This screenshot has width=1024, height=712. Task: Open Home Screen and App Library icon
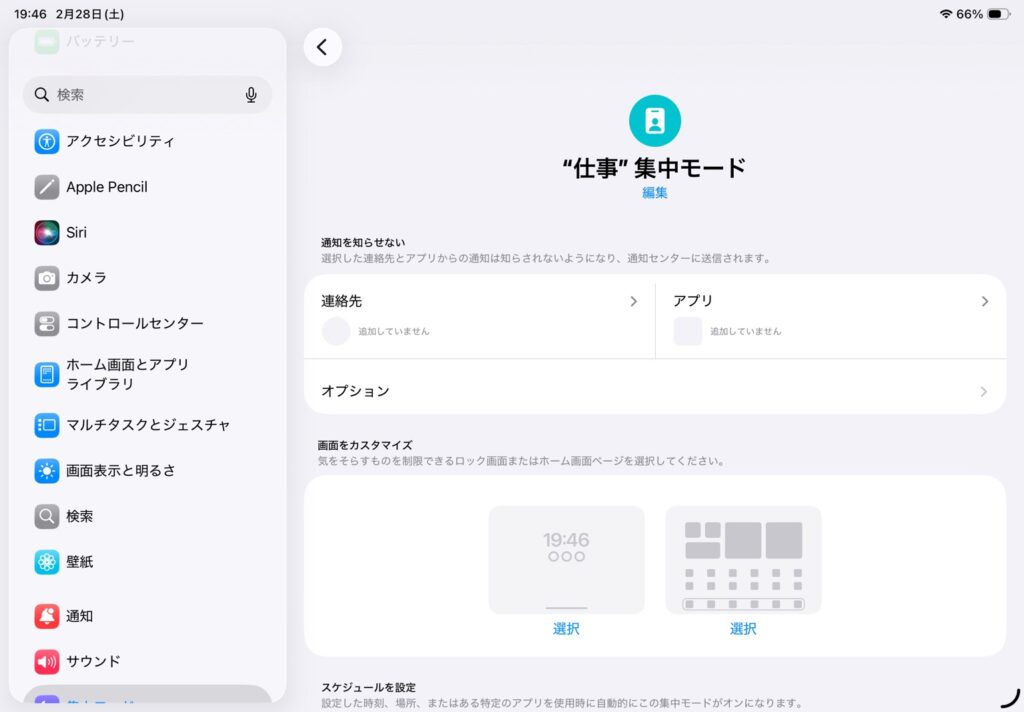tap(47, 374)
